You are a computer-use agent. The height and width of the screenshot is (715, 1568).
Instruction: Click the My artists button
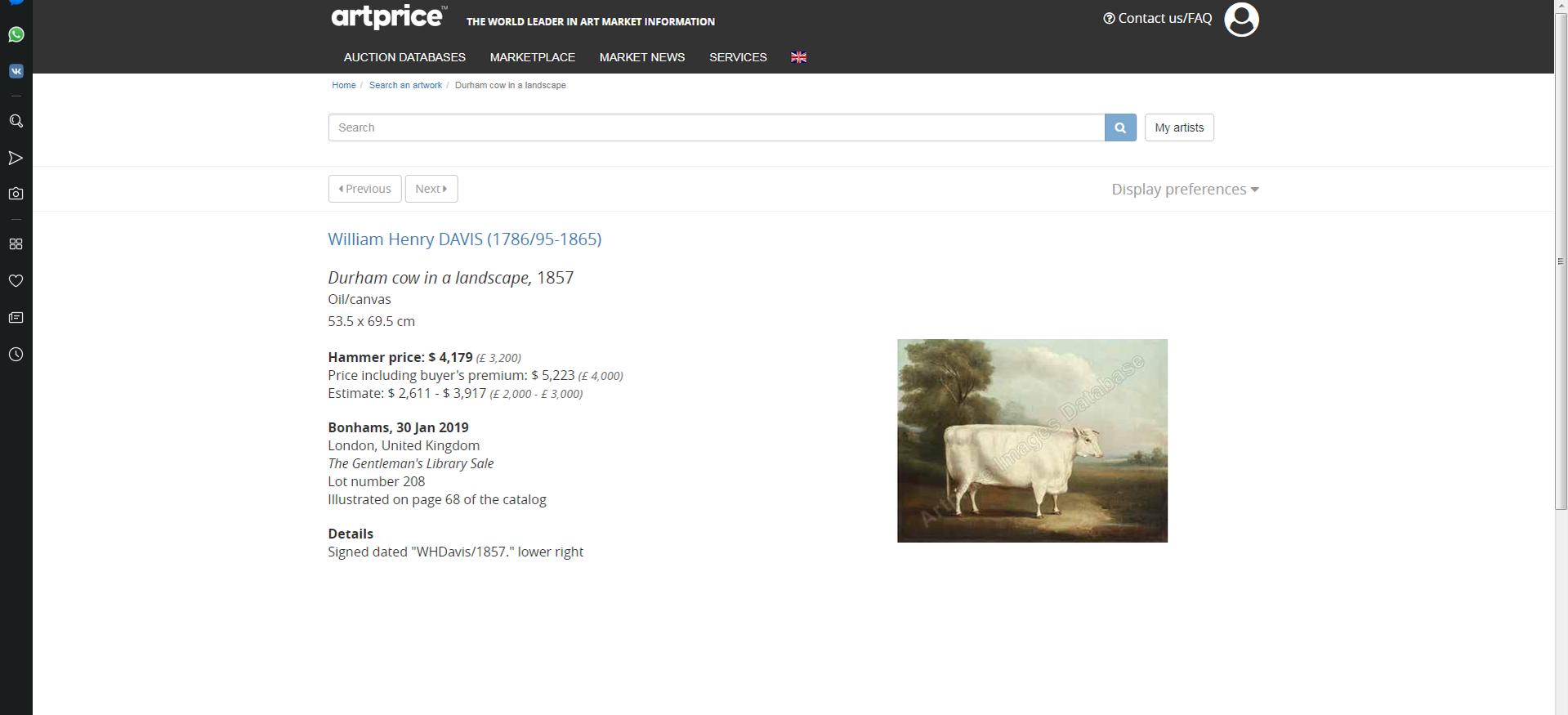pyautogui.click(x=1179, y=127)
